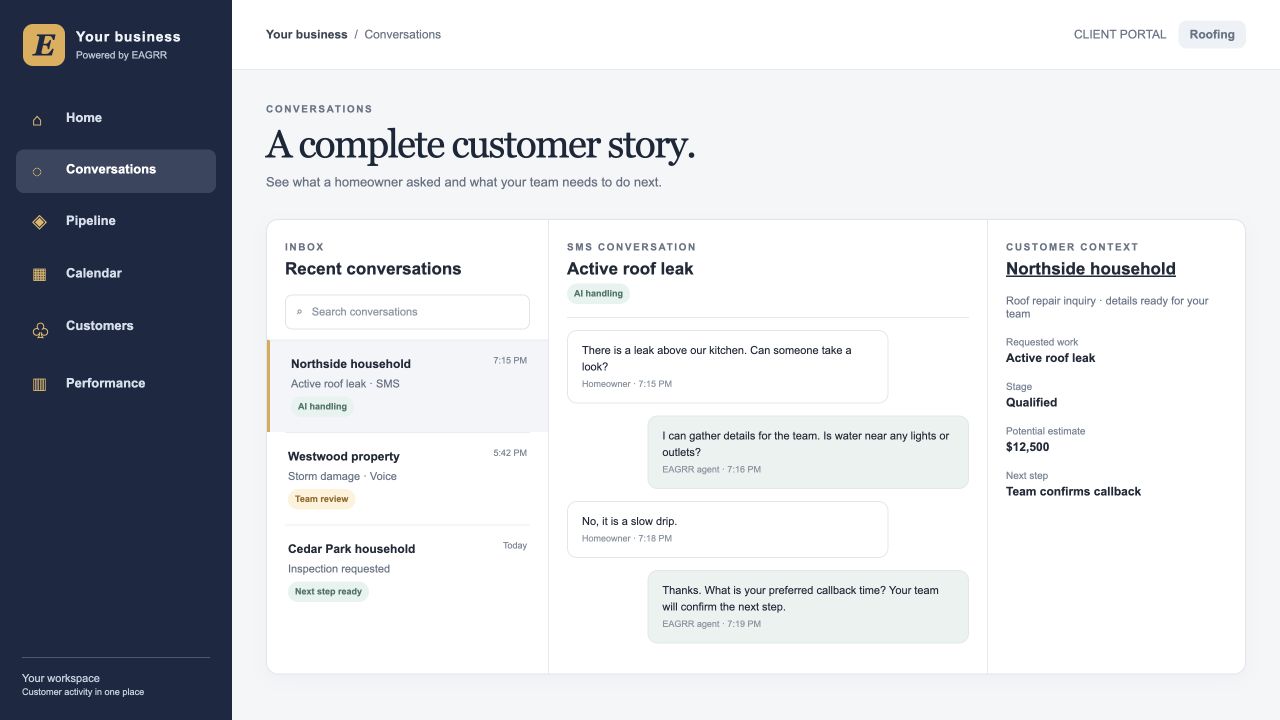Click the "Your workspace" footer text

[61, 678]
